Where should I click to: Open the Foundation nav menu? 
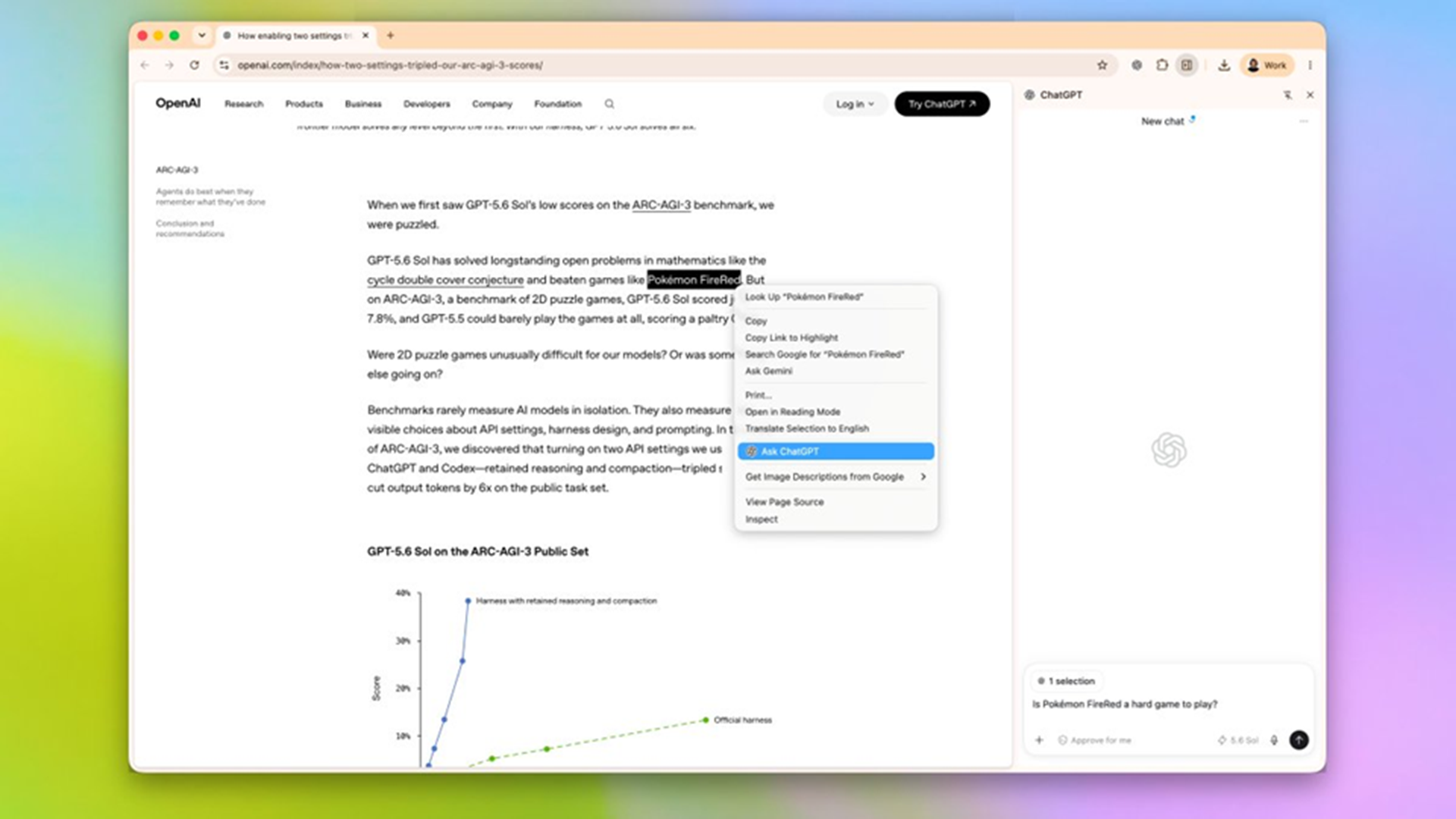tap(558, 104)
